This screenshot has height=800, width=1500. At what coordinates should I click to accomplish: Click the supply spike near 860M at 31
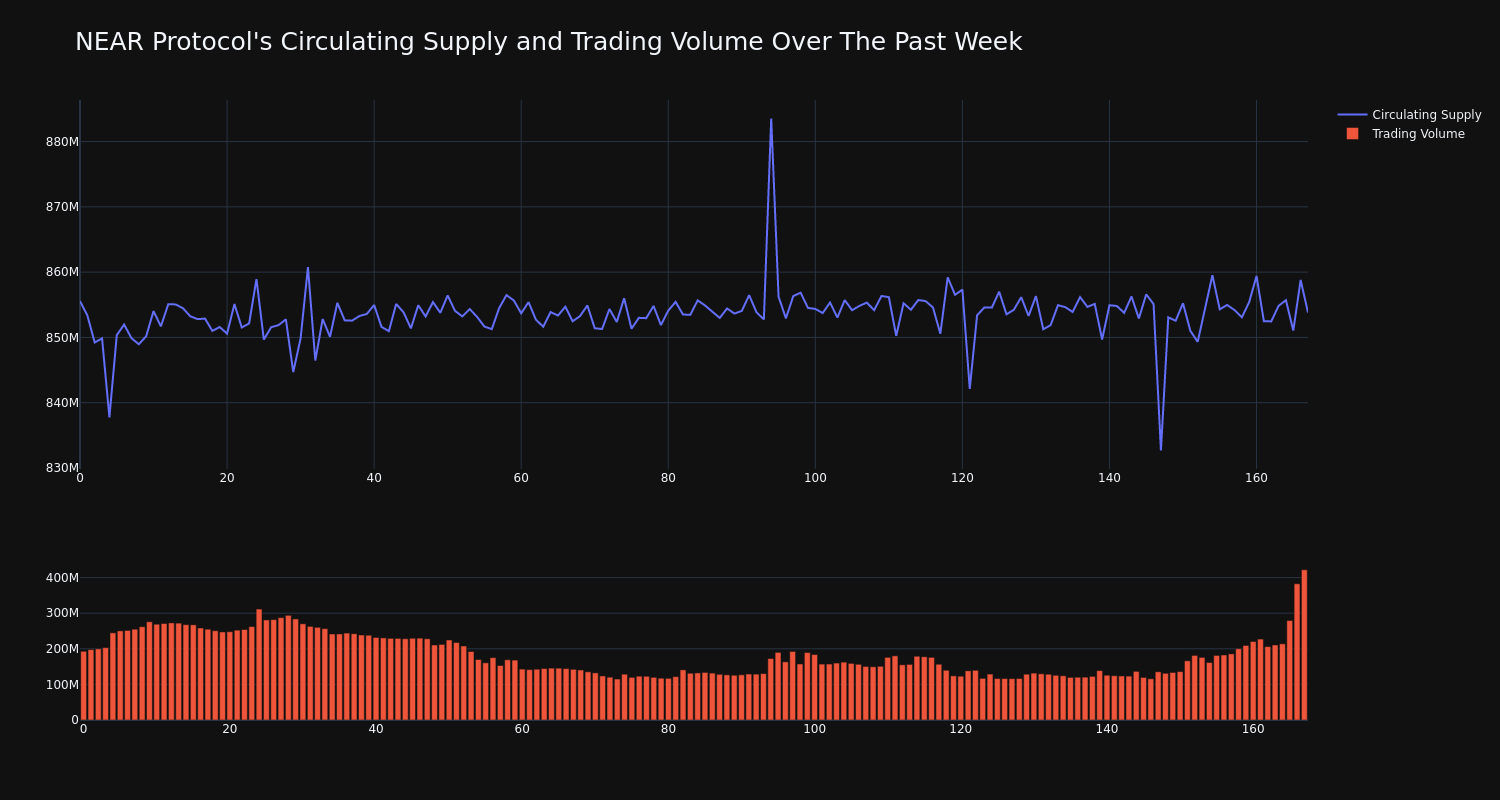point(308,268)
